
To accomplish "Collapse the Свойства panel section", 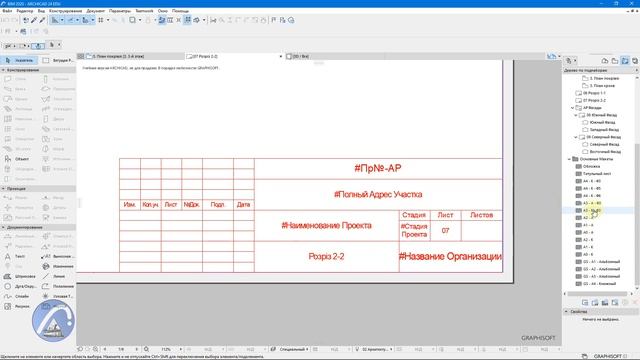I will pyautogui.click(x=567, y=311).
